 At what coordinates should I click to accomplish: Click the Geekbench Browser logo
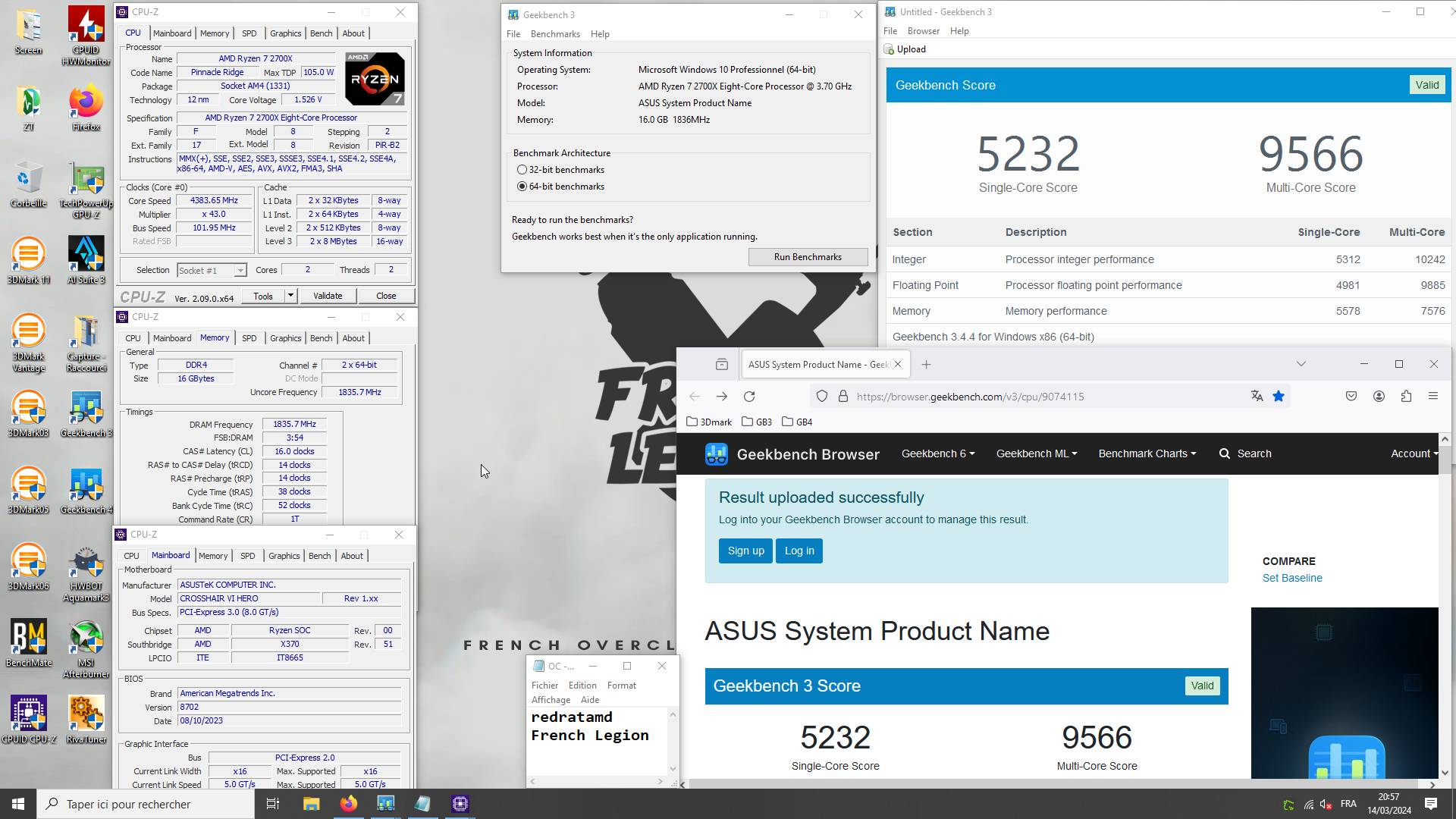tap(792, 454)
